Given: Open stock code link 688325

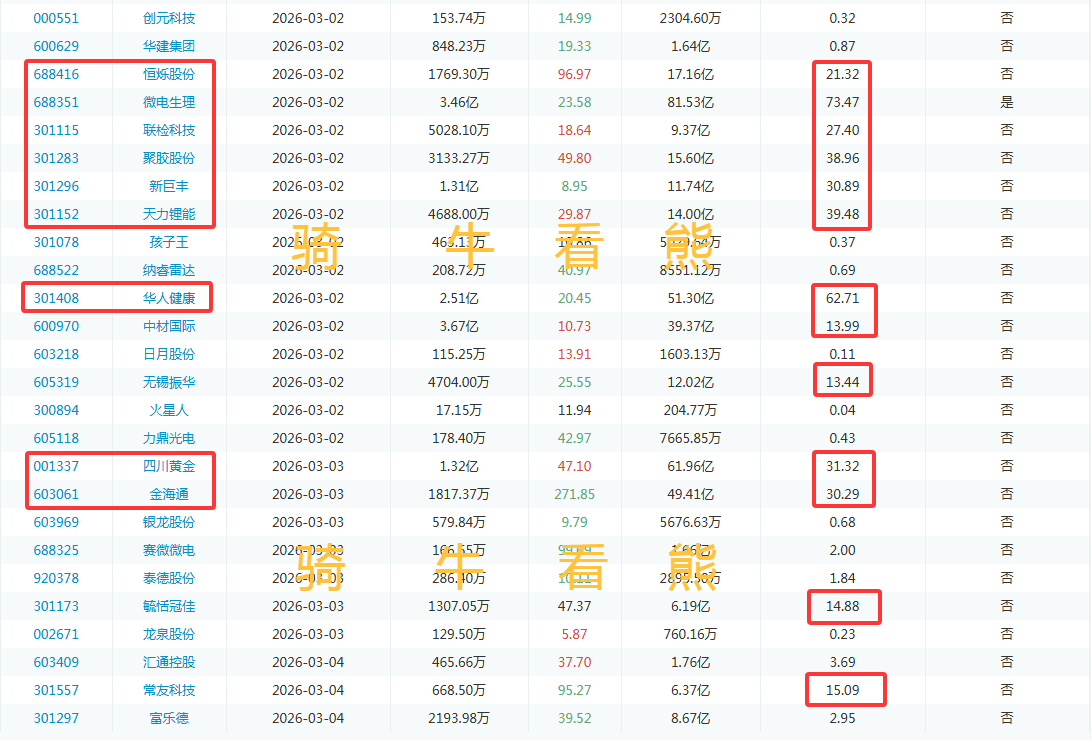Looking at the screenshot, I should pyautogui.click(x=56, y=550).
